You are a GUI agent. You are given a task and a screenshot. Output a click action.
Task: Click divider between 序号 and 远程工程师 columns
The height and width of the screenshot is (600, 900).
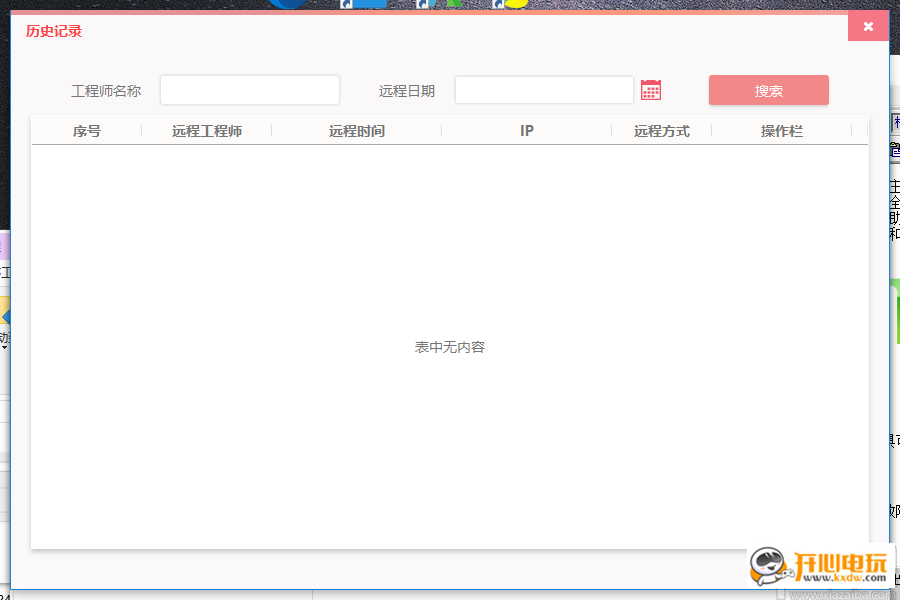click(142, 131)
